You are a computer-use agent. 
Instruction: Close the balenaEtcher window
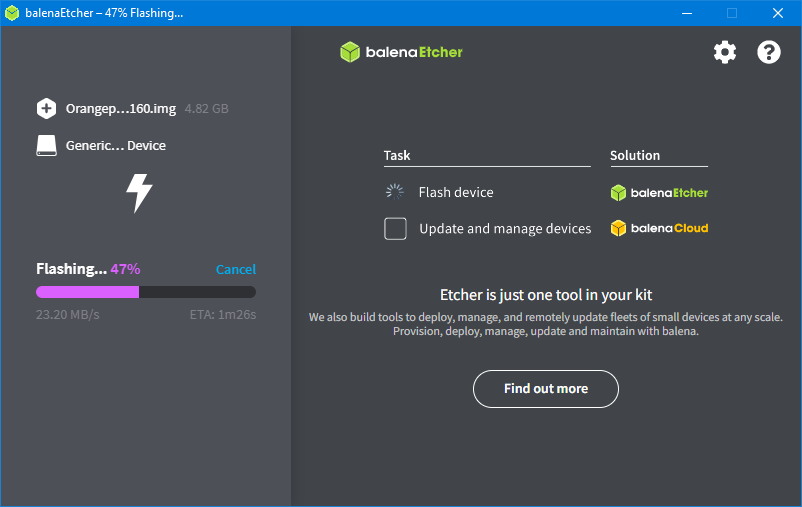pos(778,13)
